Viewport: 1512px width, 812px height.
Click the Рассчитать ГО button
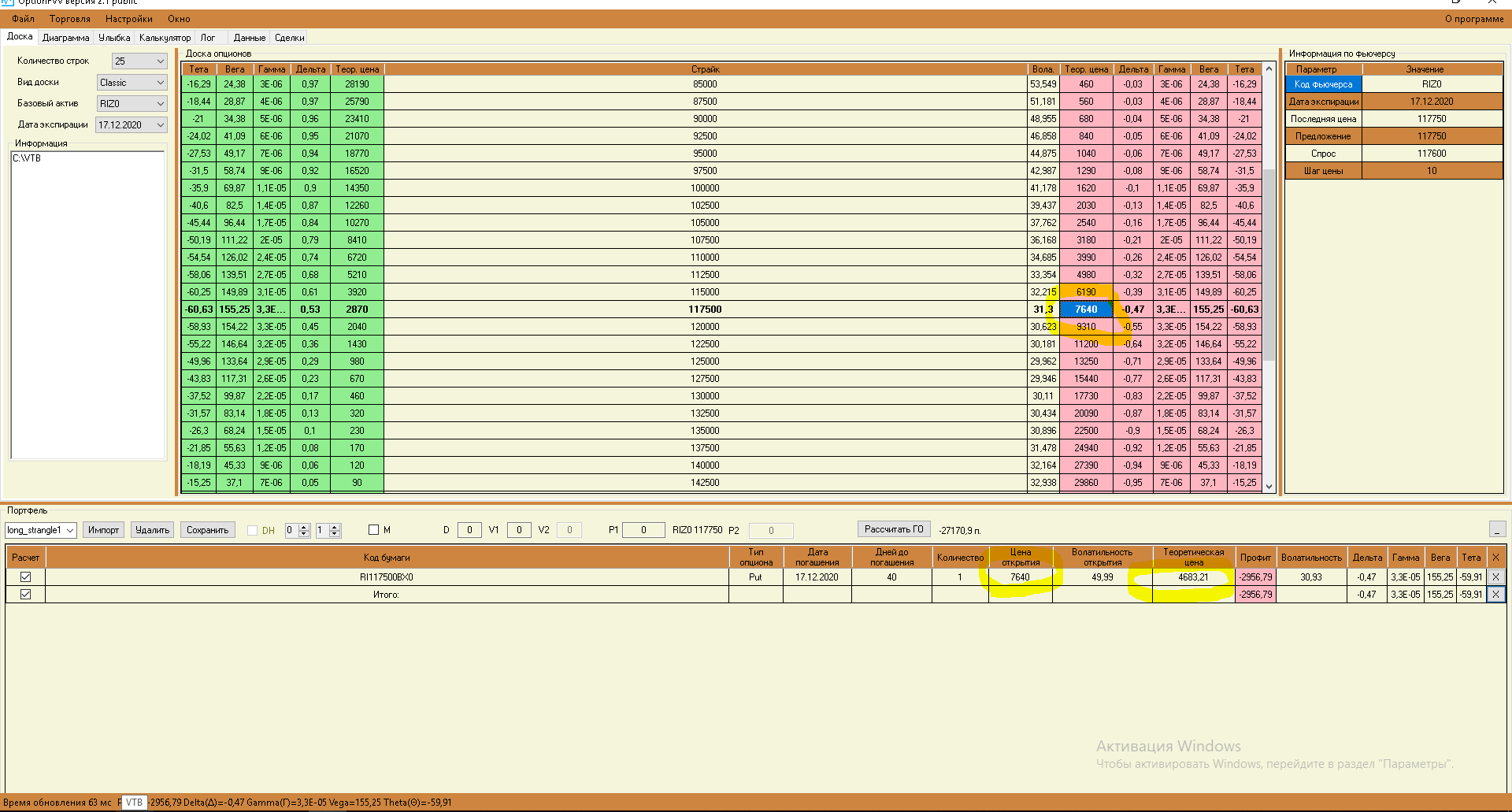[894, 529]
